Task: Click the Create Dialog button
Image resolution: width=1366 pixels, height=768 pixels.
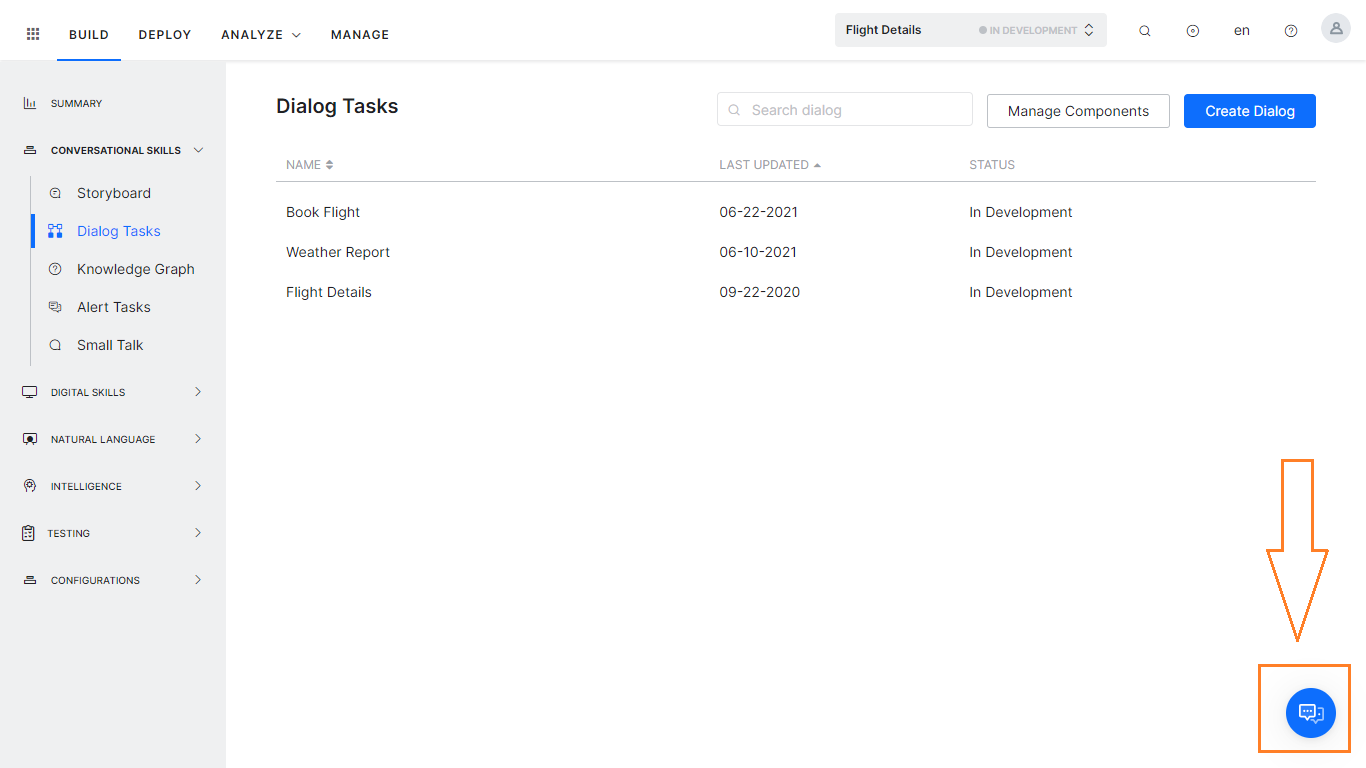Action: pos(1250,111)
